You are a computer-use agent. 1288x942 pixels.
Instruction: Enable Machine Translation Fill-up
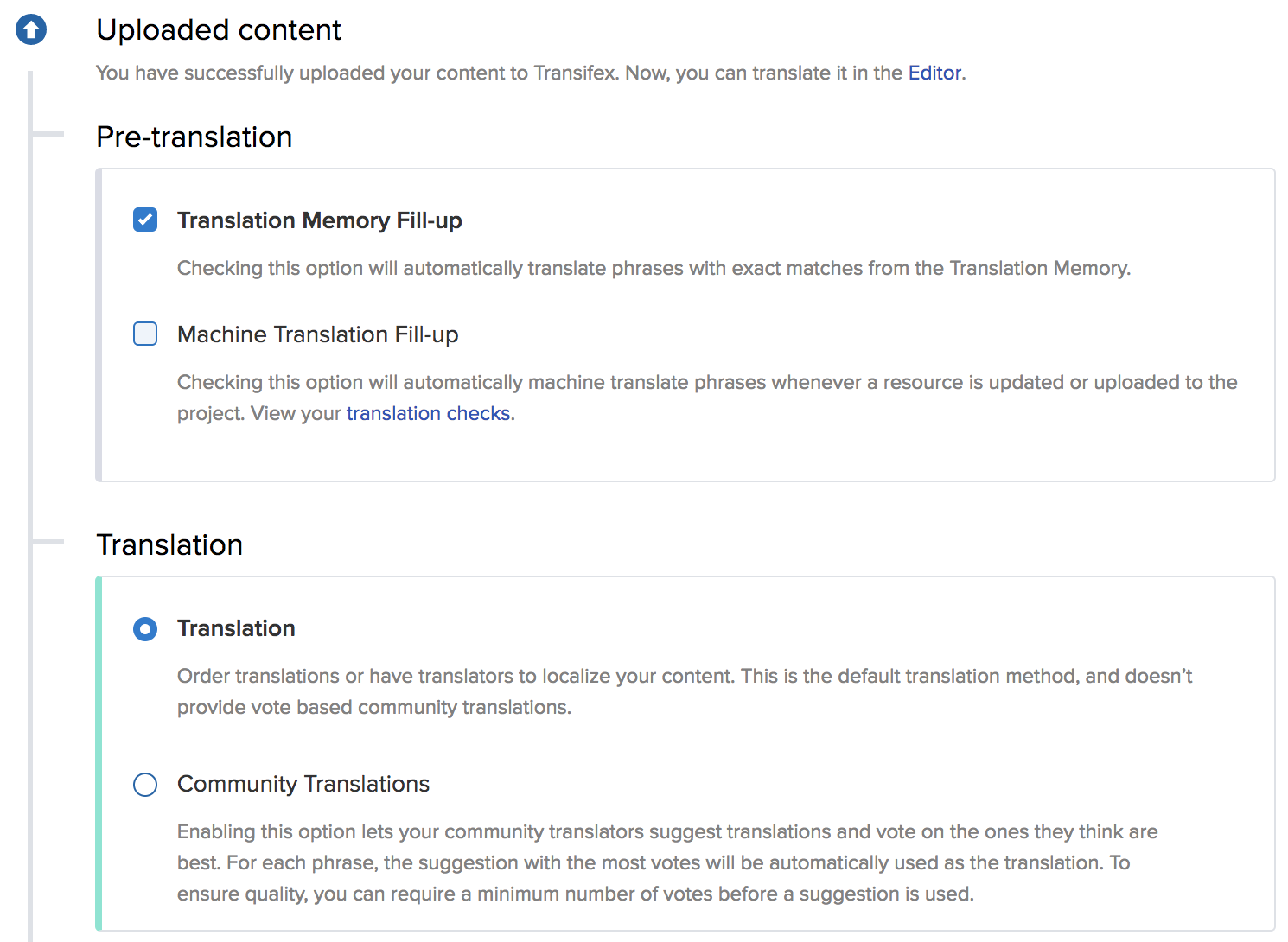[x=144, y=334]
